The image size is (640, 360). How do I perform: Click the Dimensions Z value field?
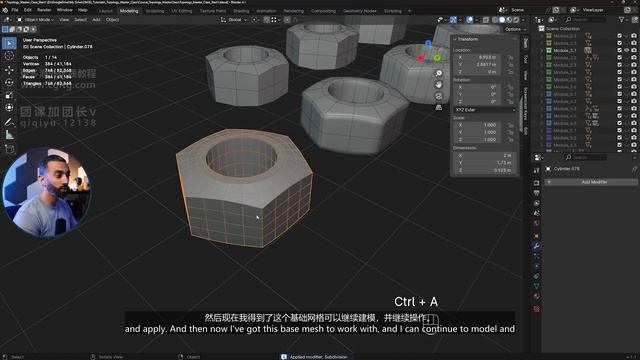(x=484, y=170)
